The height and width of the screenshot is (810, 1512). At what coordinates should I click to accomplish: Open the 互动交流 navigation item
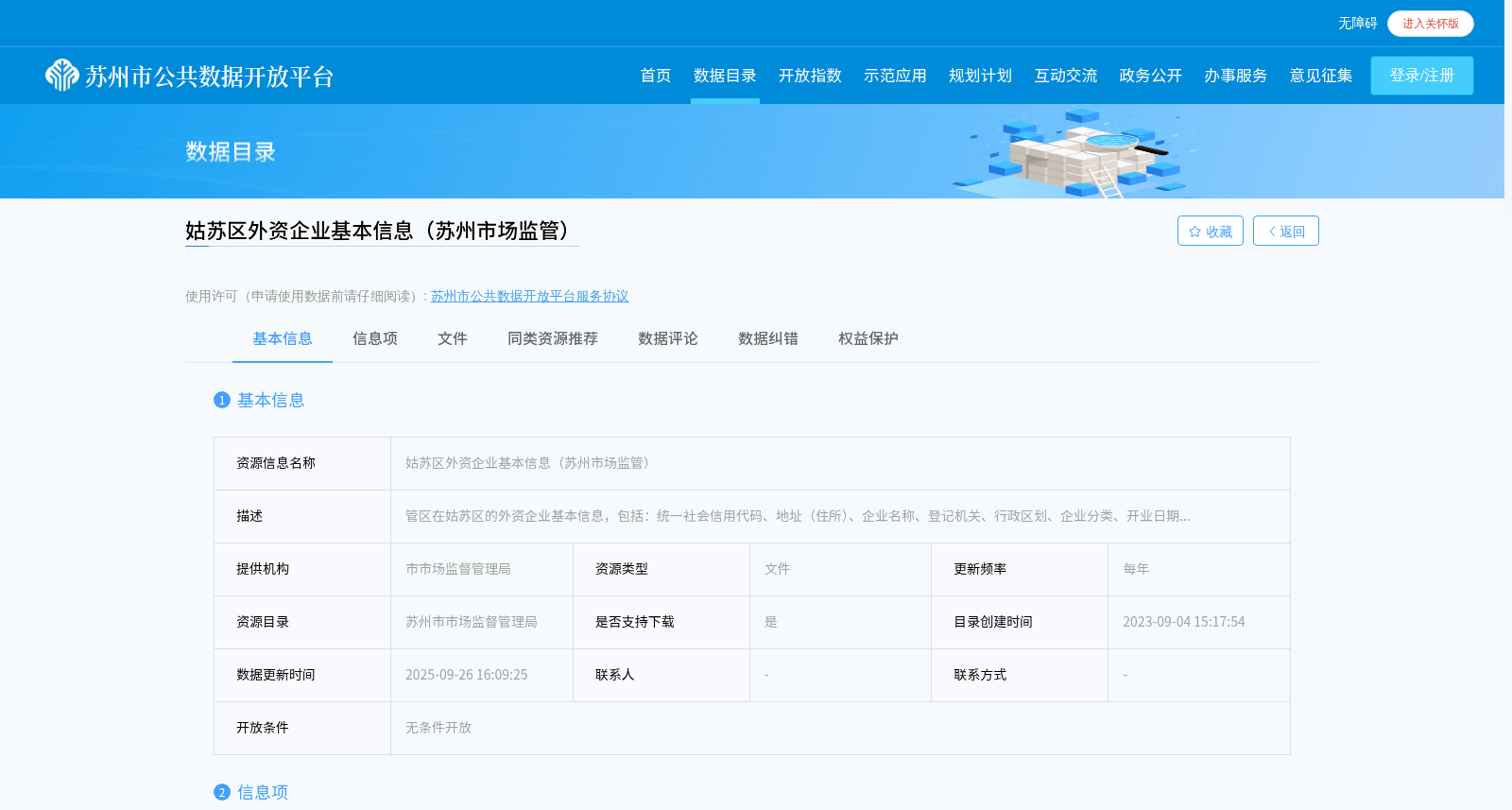(x=1065, y=76)
